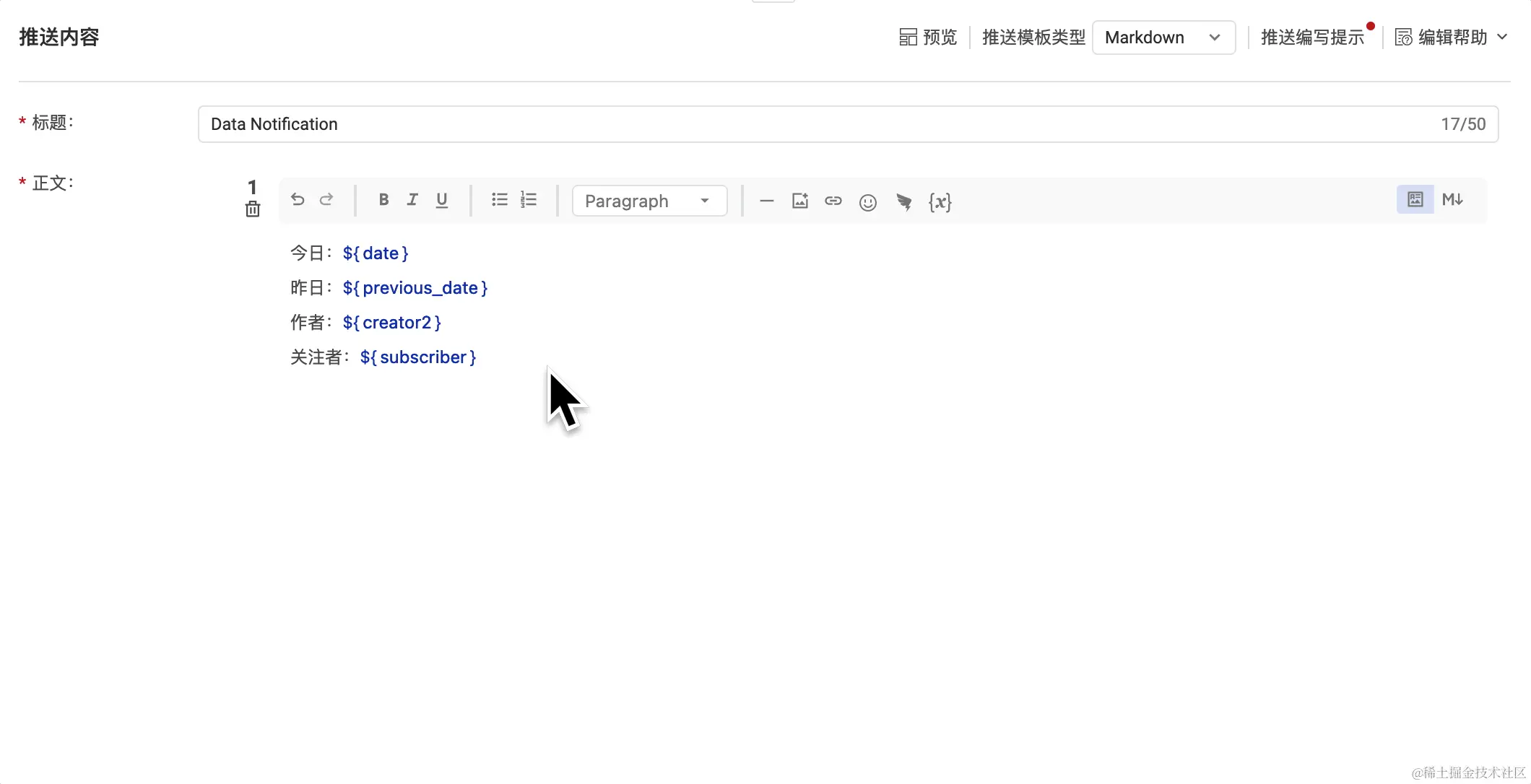Expand the 编辑帮助 help menu
Screen dimensions: 1531x784
[1452, 37]
